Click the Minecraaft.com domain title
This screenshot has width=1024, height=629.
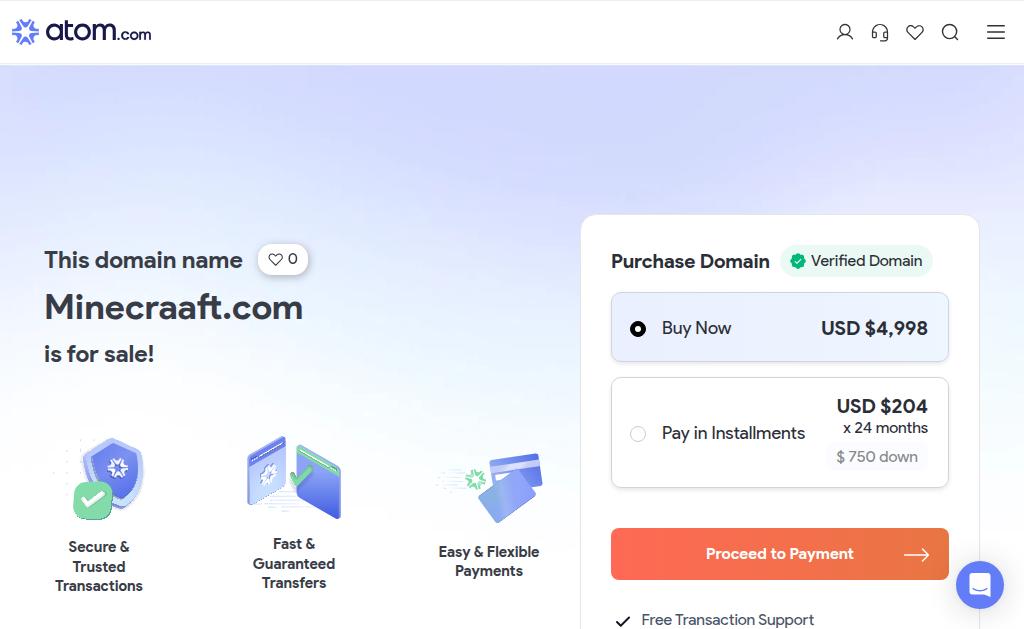[x=174, y=307]
